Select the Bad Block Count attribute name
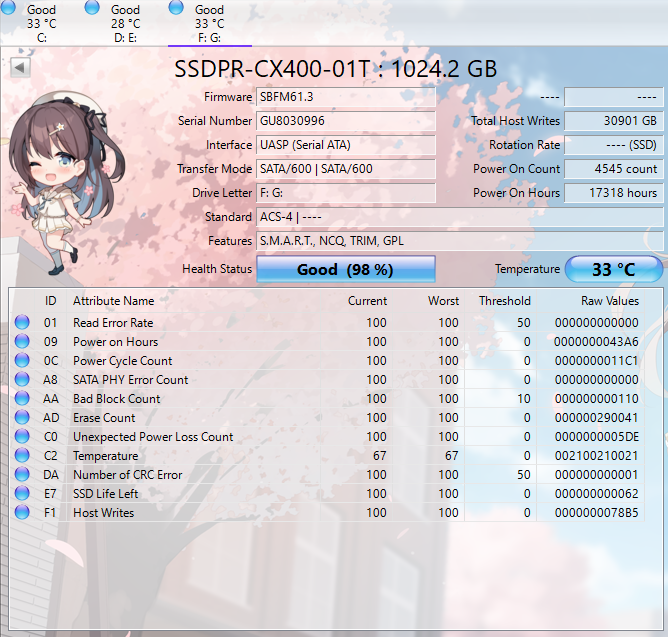Viewport: 668px width, 637px height. [x=116, y=398]
